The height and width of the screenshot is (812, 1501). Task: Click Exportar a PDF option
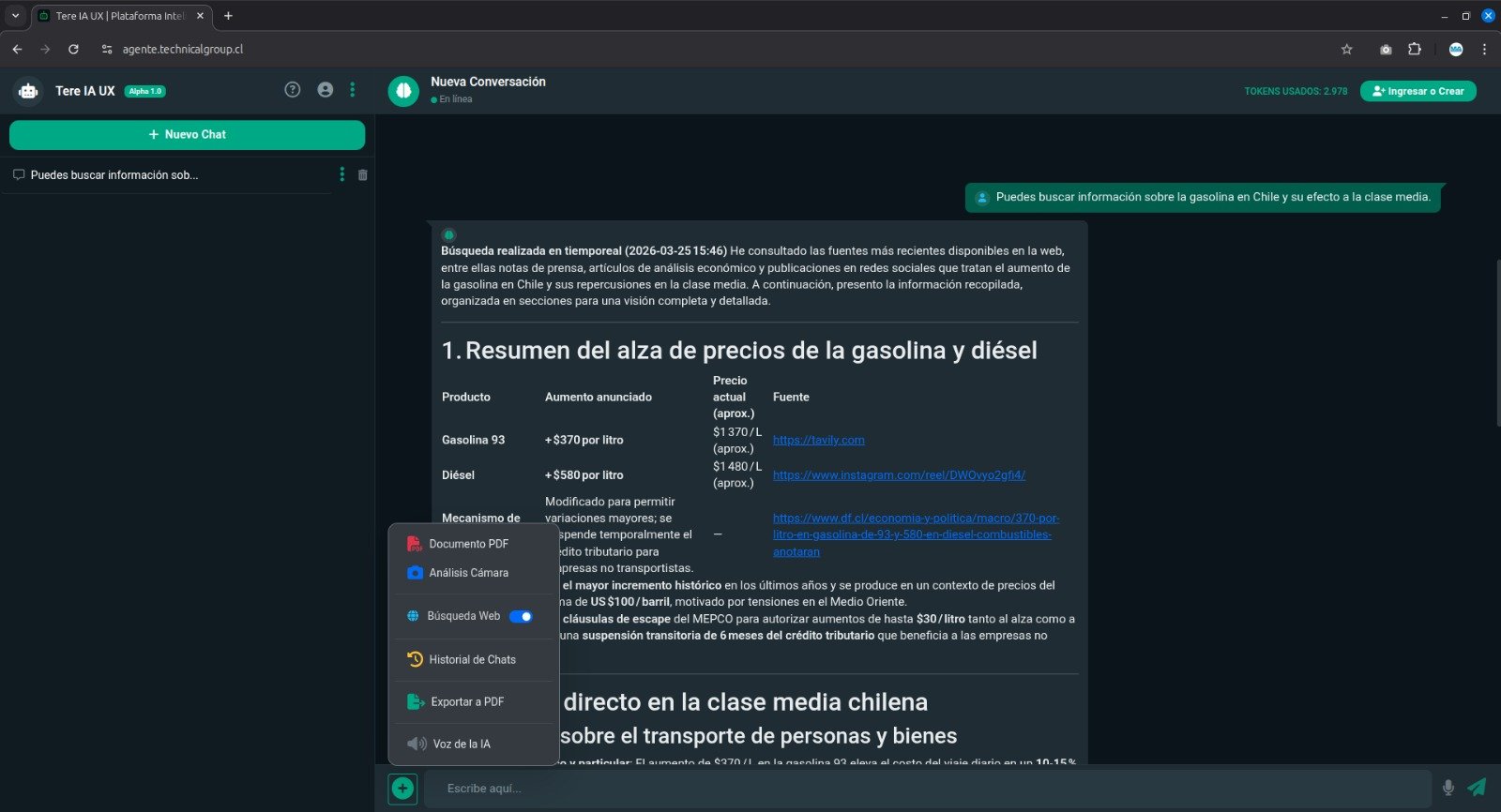click(467, 702)
